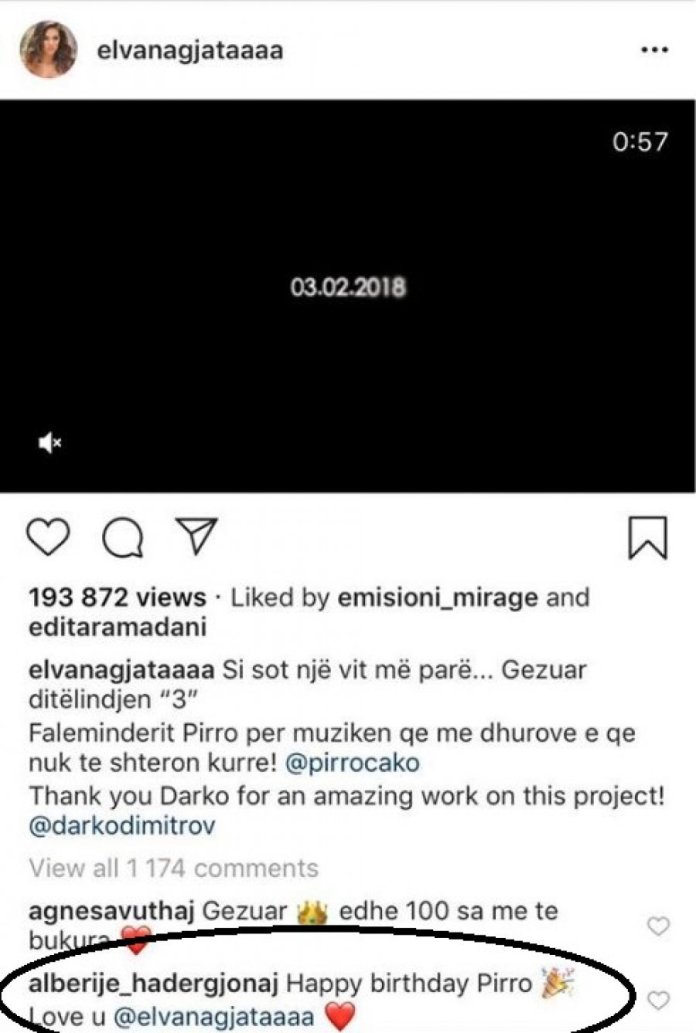The height and width of the screenshot is (1033, 696).
Task: Open elvanagjataaaa username in post header
Action: [189, 50]
